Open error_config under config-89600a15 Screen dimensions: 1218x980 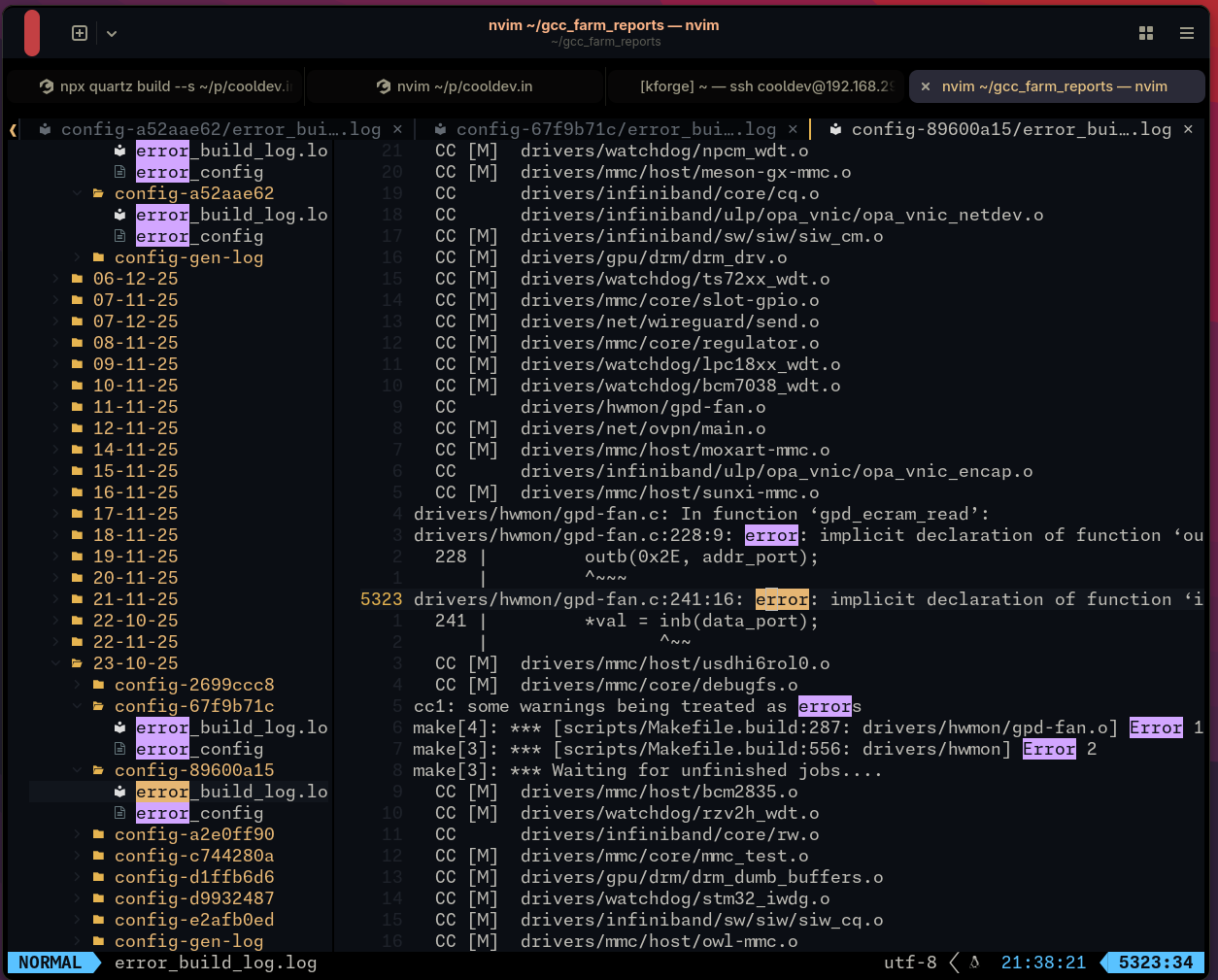tap(199, 813)
